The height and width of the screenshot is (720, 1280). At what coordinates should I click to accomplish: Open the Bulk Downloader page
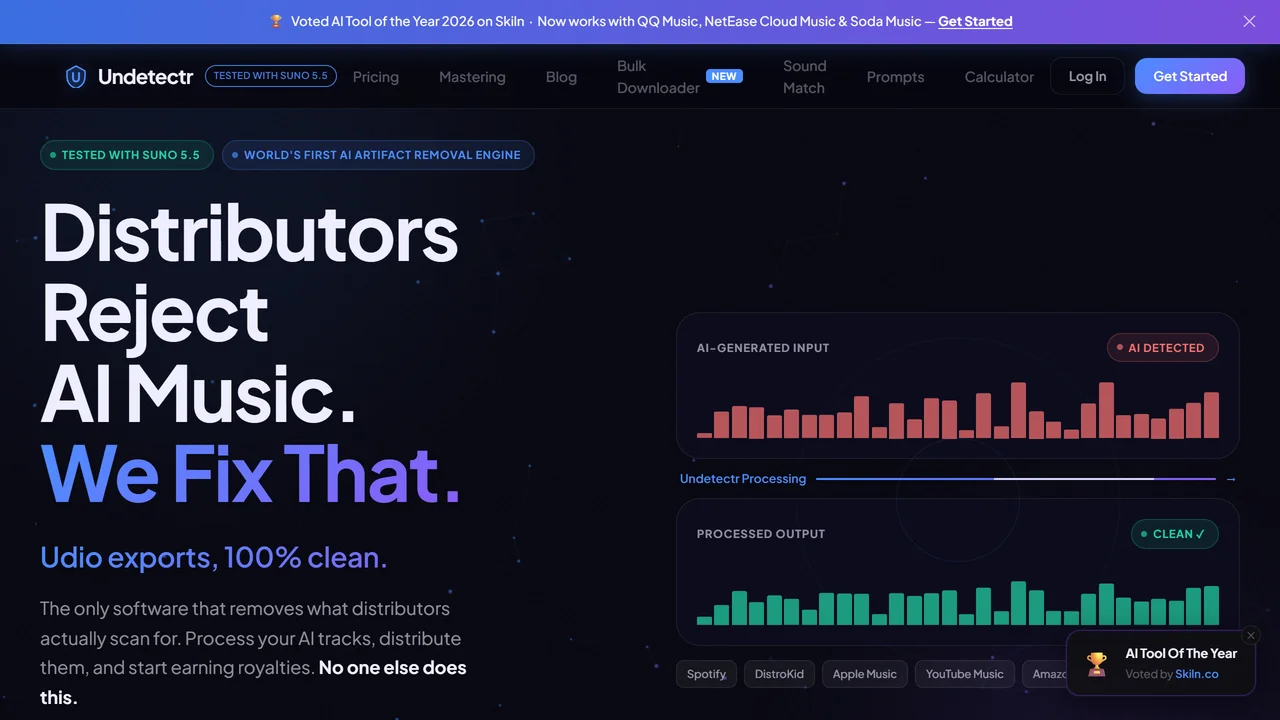(658, 77)
